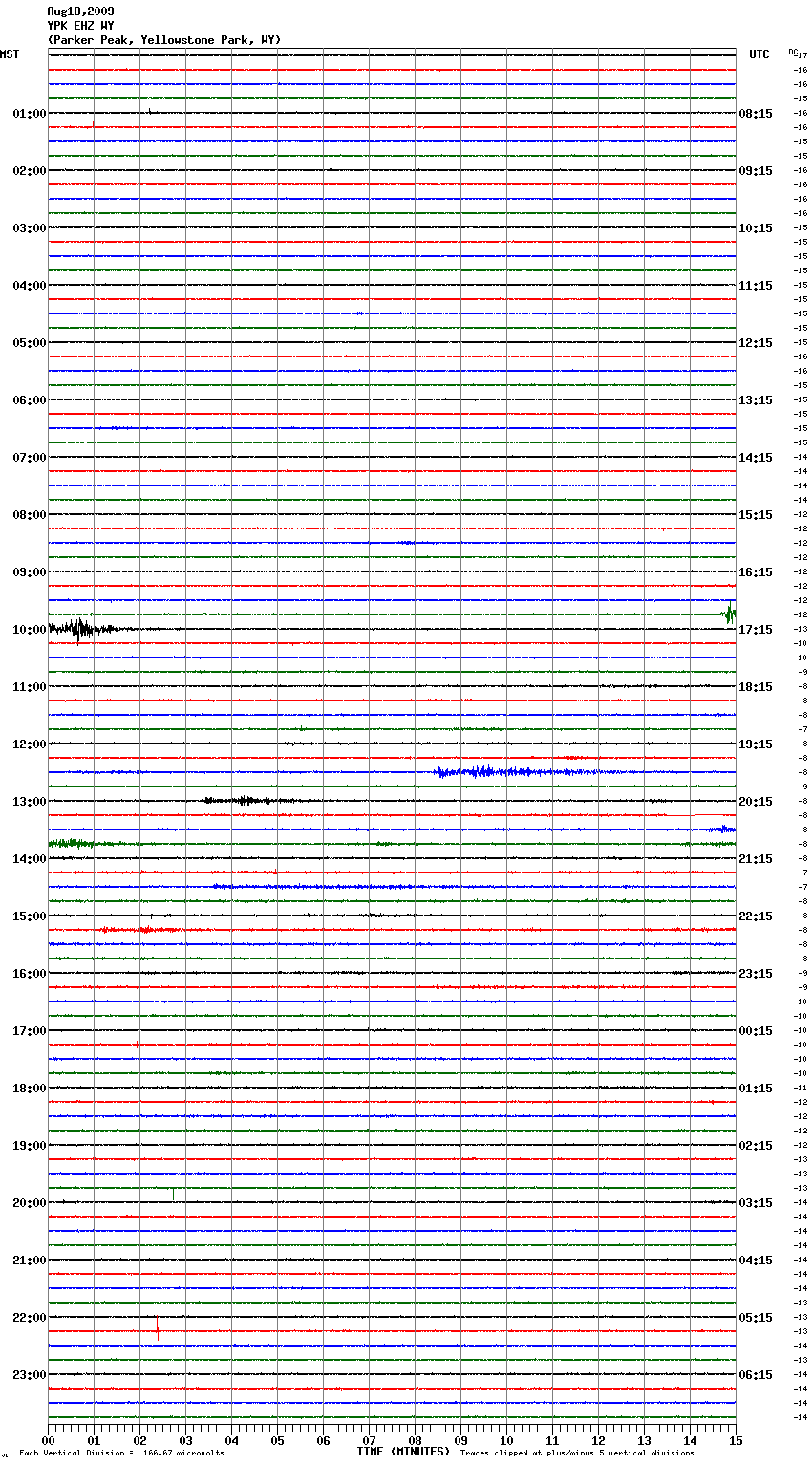Click the MST column header
This screenshot has height=1466, width=812.
coord(10,54)
